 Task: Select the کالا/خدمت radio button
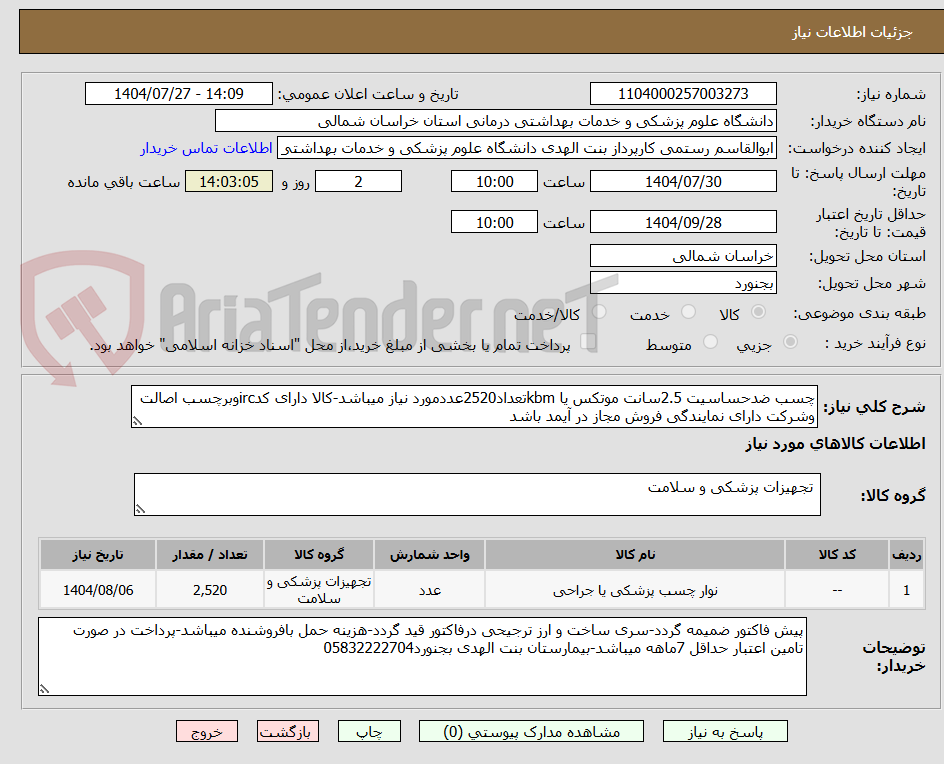598,312
